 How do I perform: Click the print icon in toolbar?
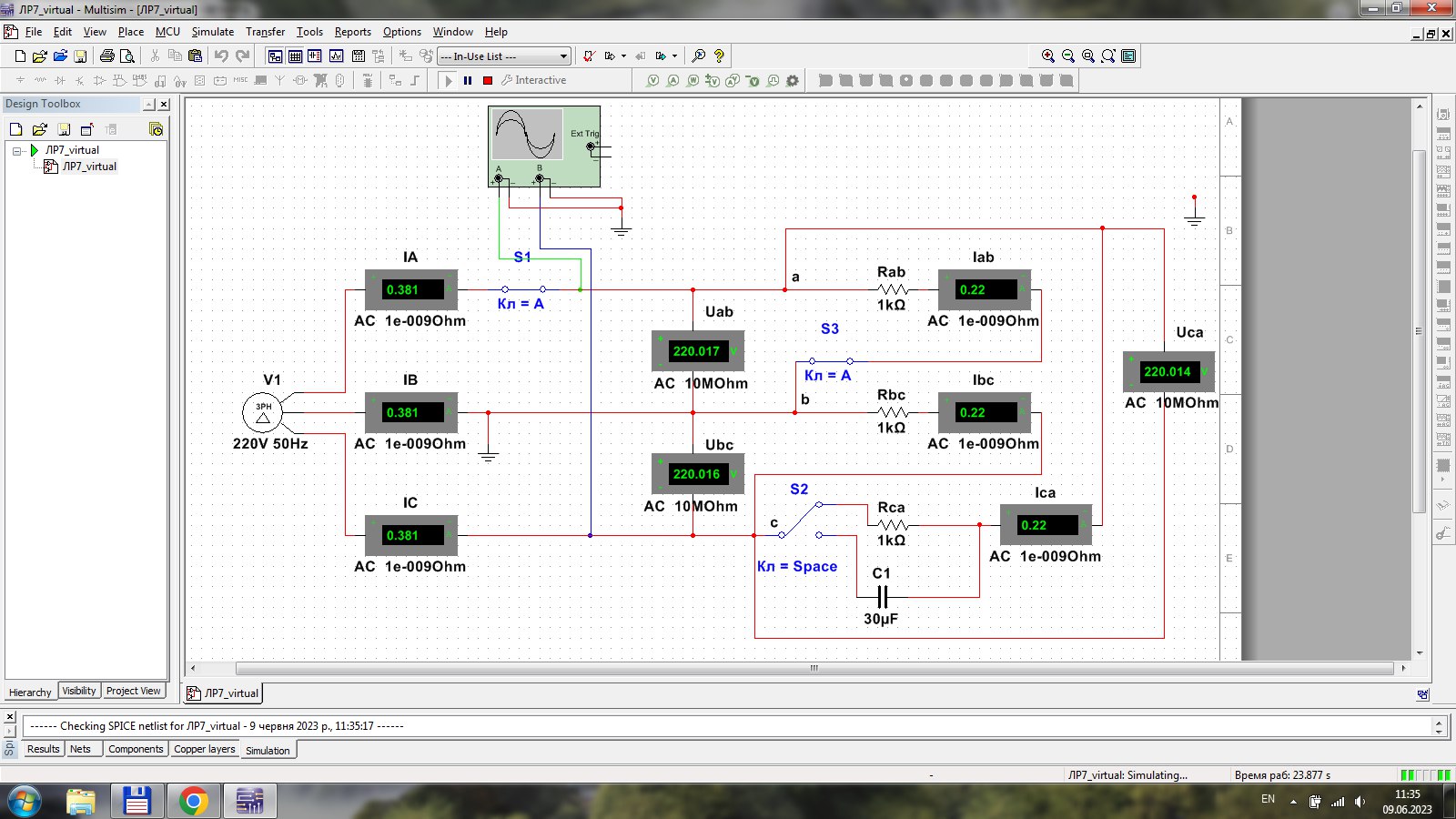(107, 56)
